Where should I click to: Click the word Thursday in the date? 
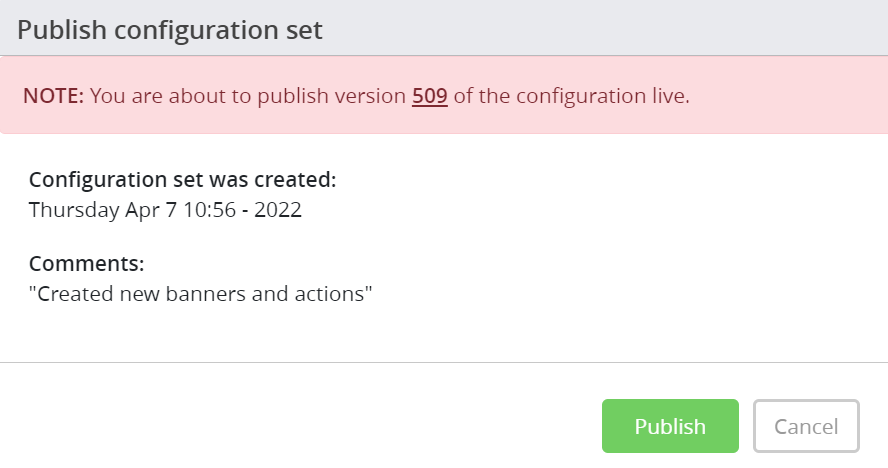tap(74, 210)
